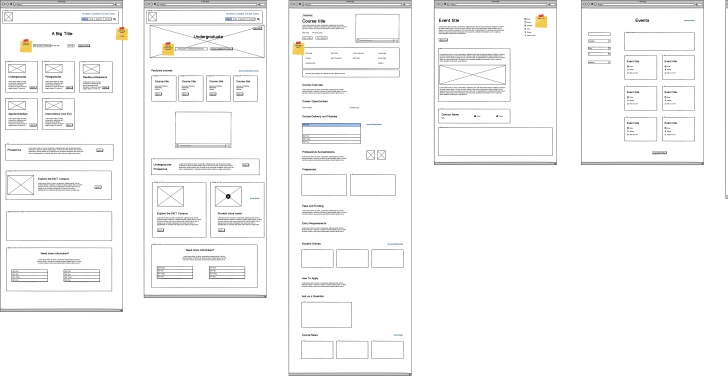
Task: Click the International (non EU) card image placeholder
Action: [54, 105]
